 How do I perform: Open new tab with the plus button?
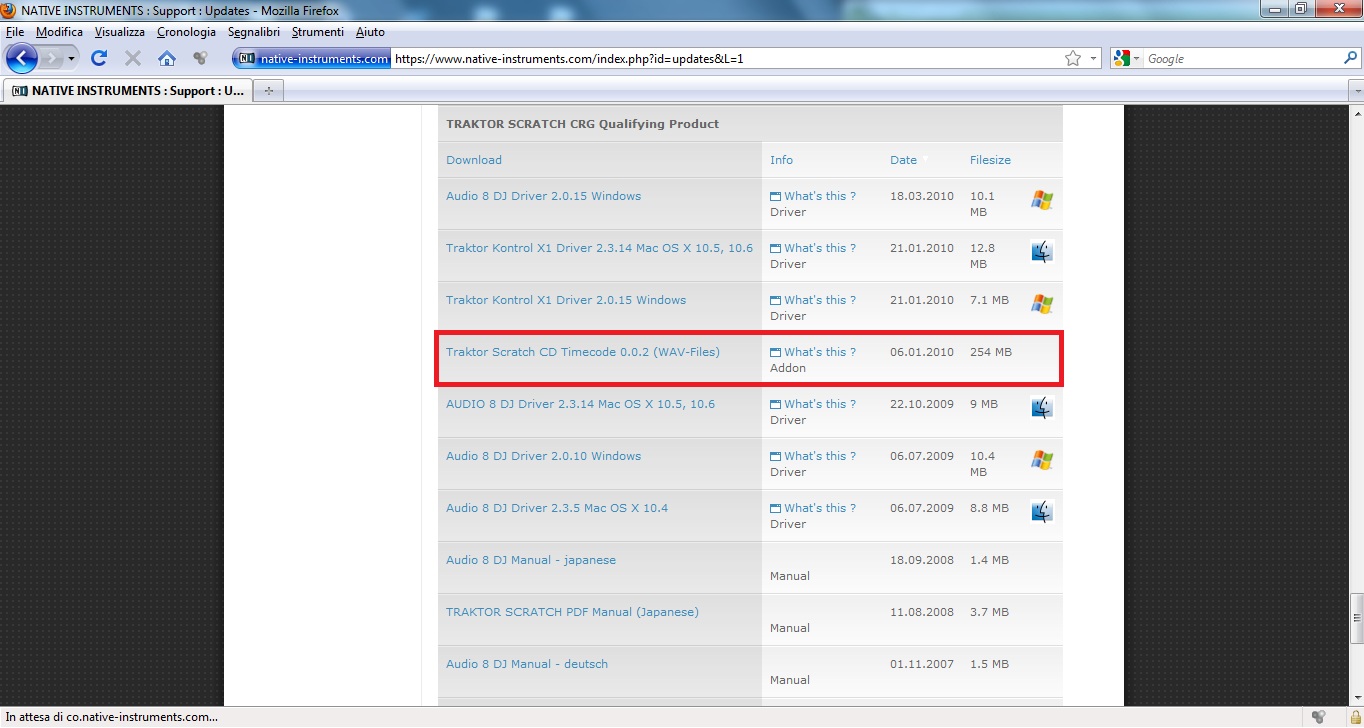pos(268,91)
